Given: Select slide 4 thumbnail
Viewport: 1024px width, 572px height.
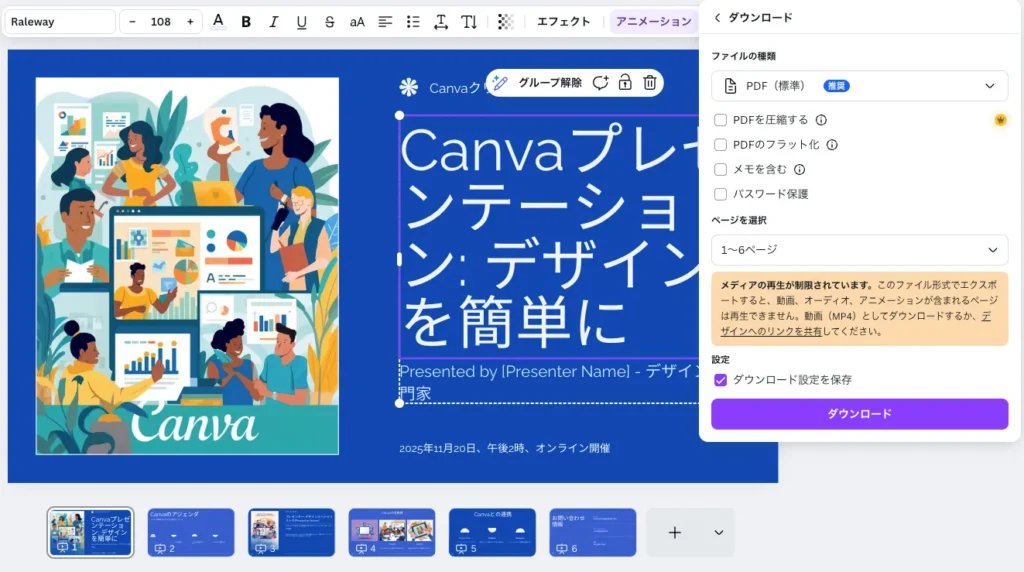Looking at the screenshot, I should click(392, 533).
